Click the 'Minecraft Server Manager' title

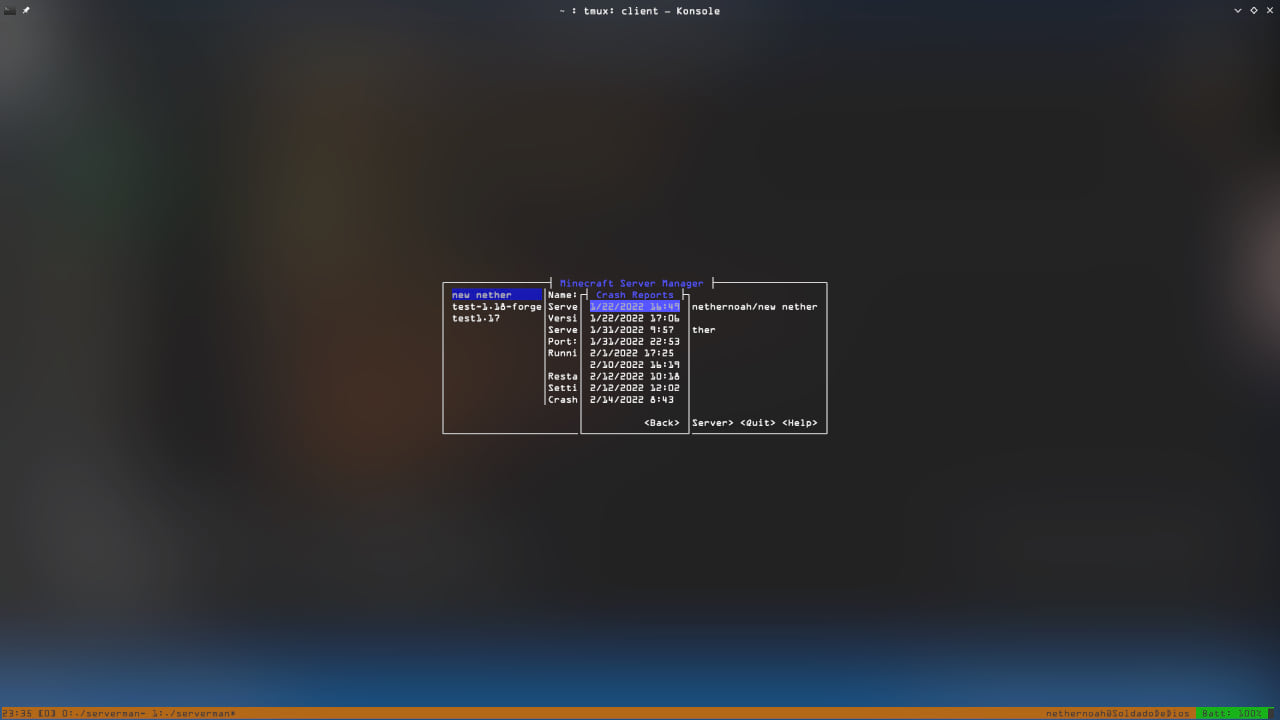coord(631,284)
